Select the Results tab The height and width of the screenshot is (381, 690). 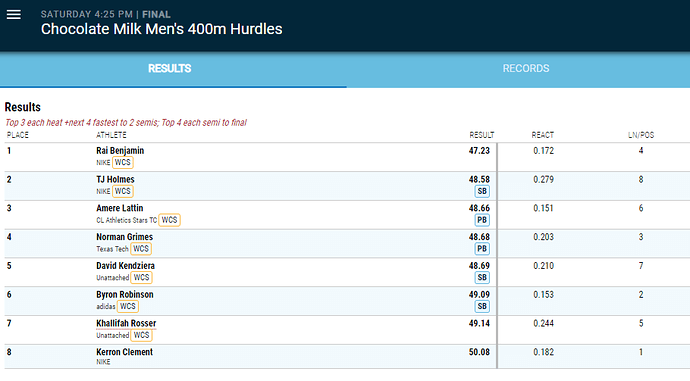tap(169, 69)
